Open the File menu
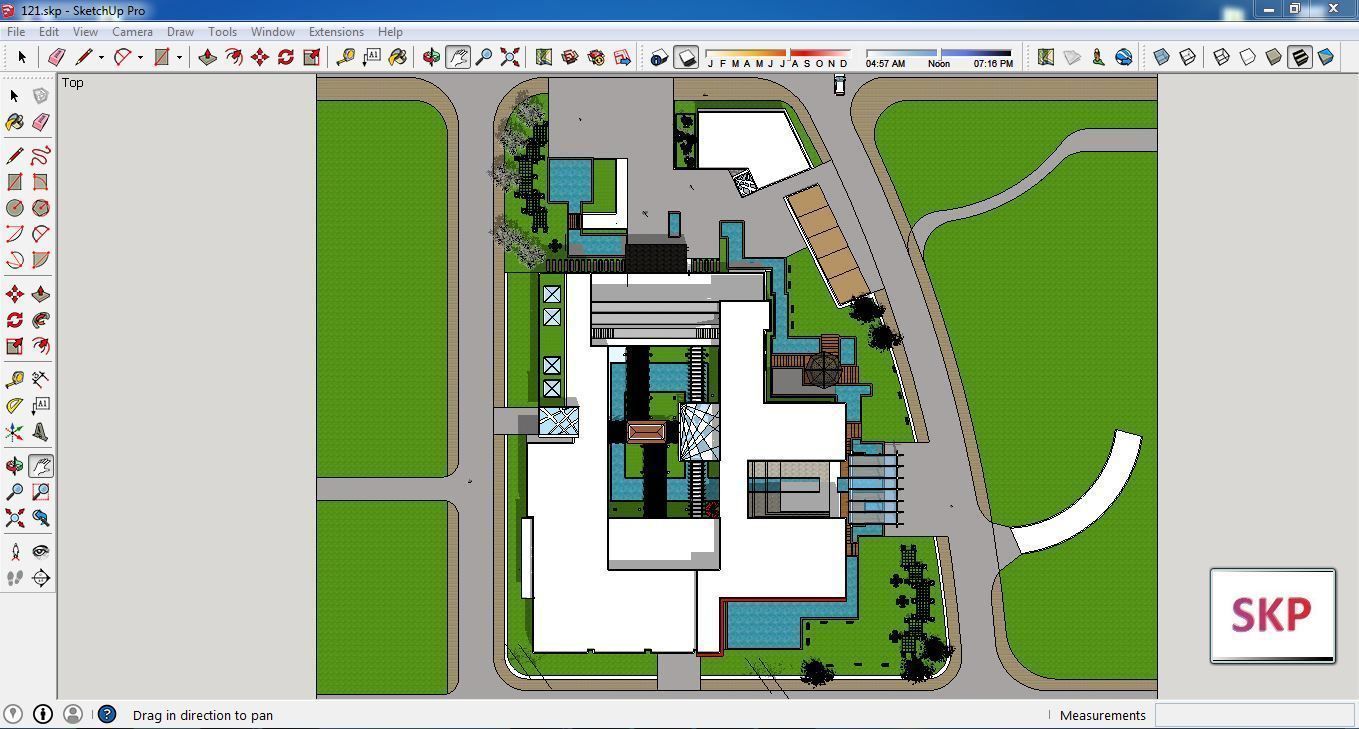Image resolution: width=1359 pixels, height=729 pixels. point(16,31)
